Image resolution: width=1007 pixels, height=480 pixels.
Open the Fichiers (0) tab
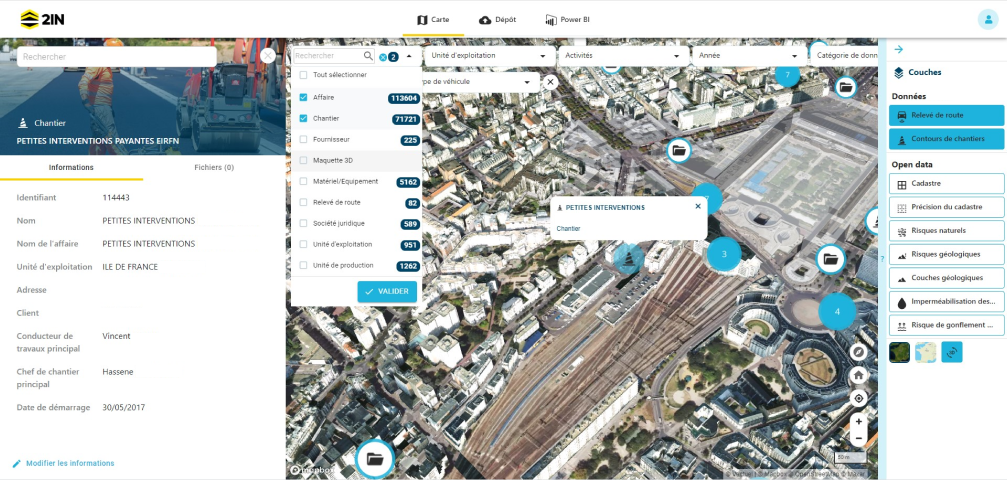pos(214,167)
